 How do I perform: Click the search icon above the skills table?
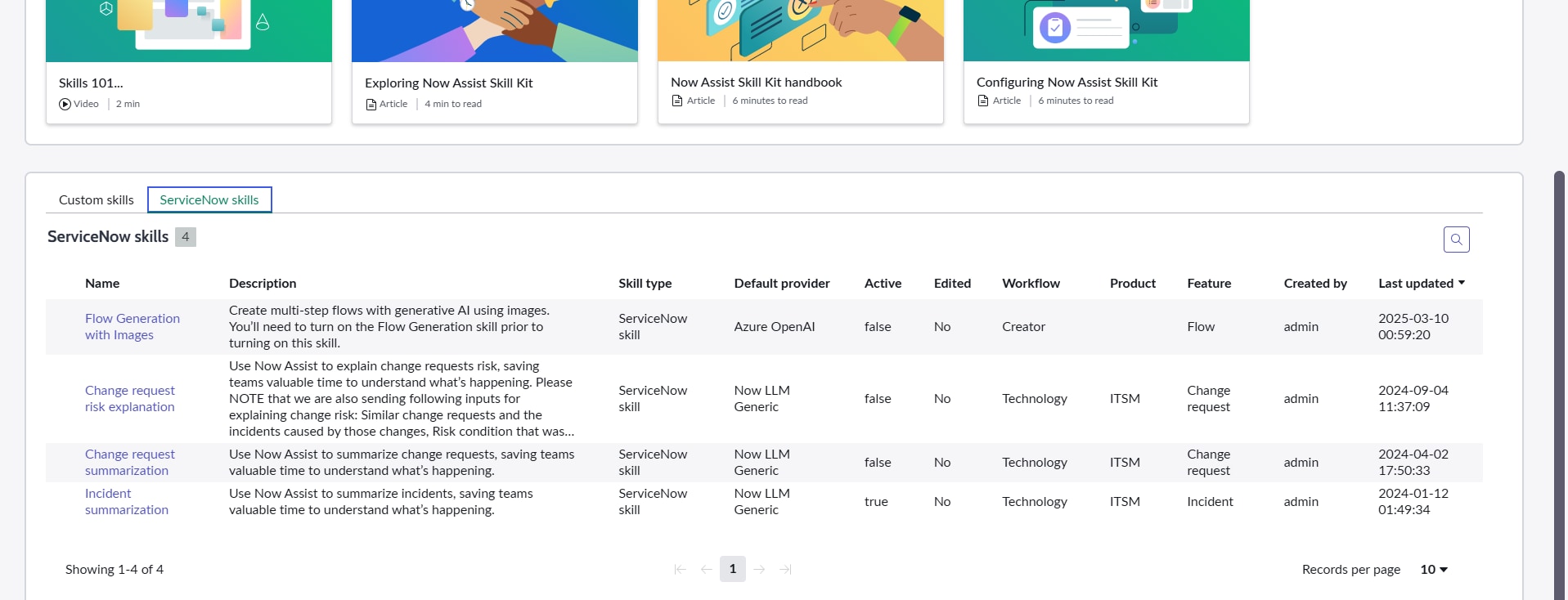tap(1456, 240)
